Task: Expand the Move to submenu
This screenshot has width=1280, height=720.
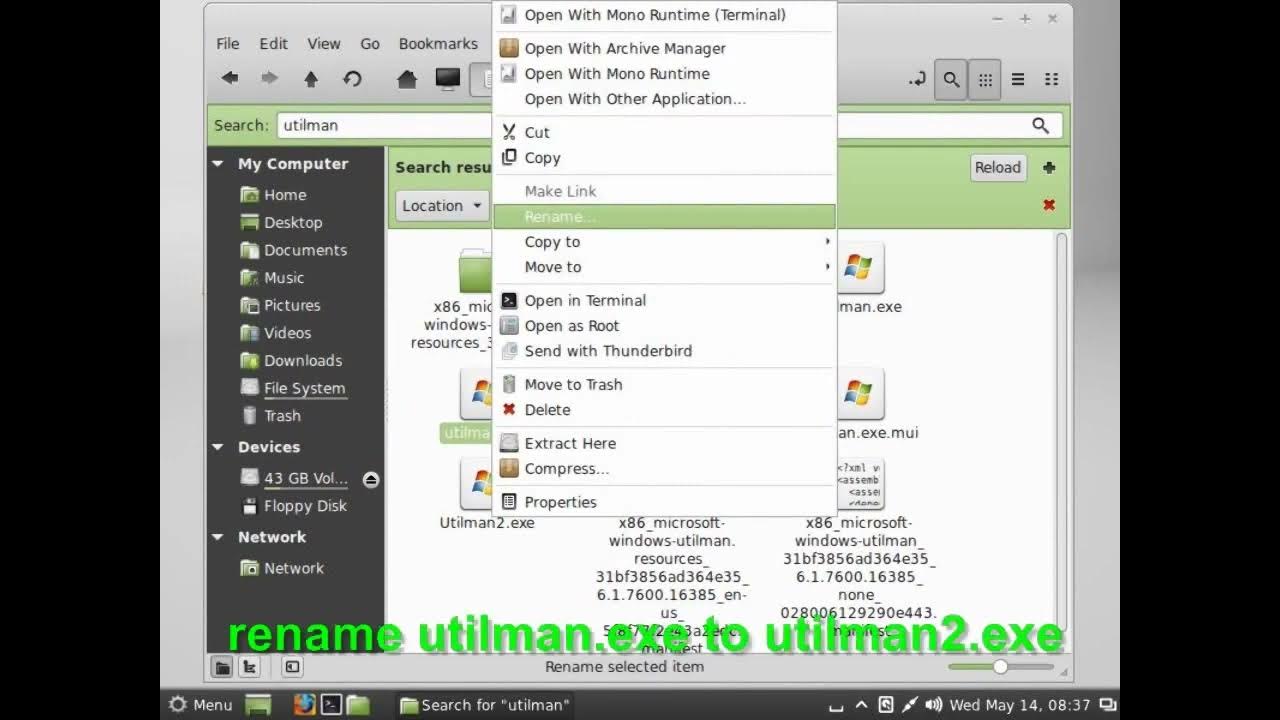Action: 664,267
